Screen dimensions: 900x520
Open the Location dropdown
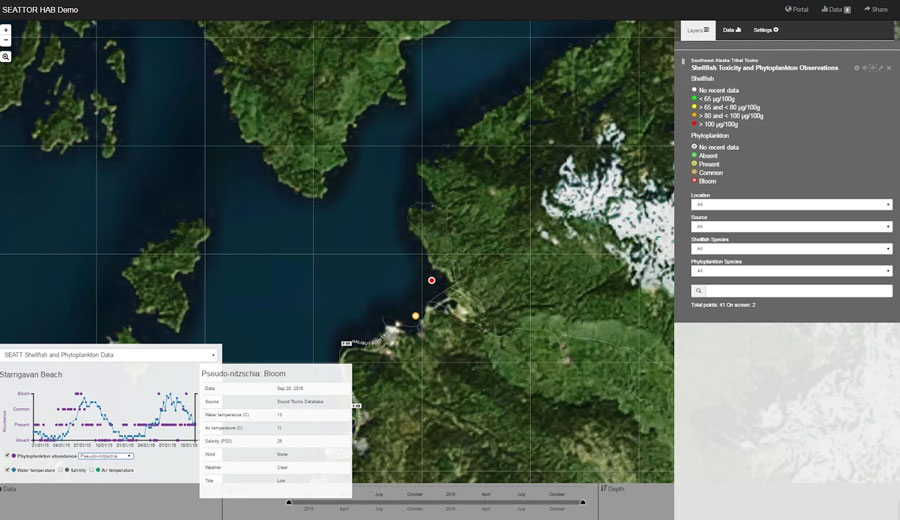click(791, 205)
